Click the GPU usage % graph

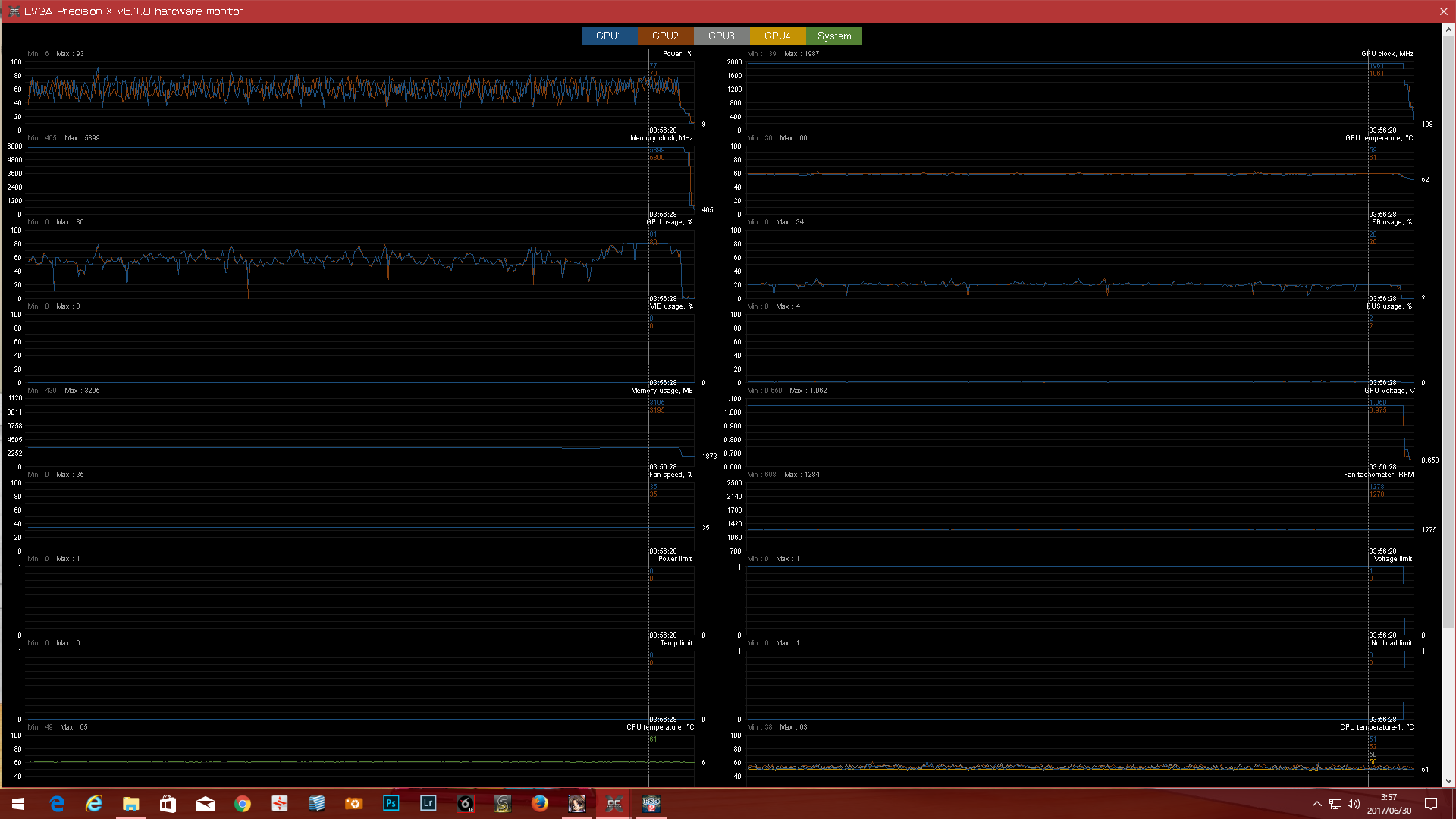pos(360,264)
